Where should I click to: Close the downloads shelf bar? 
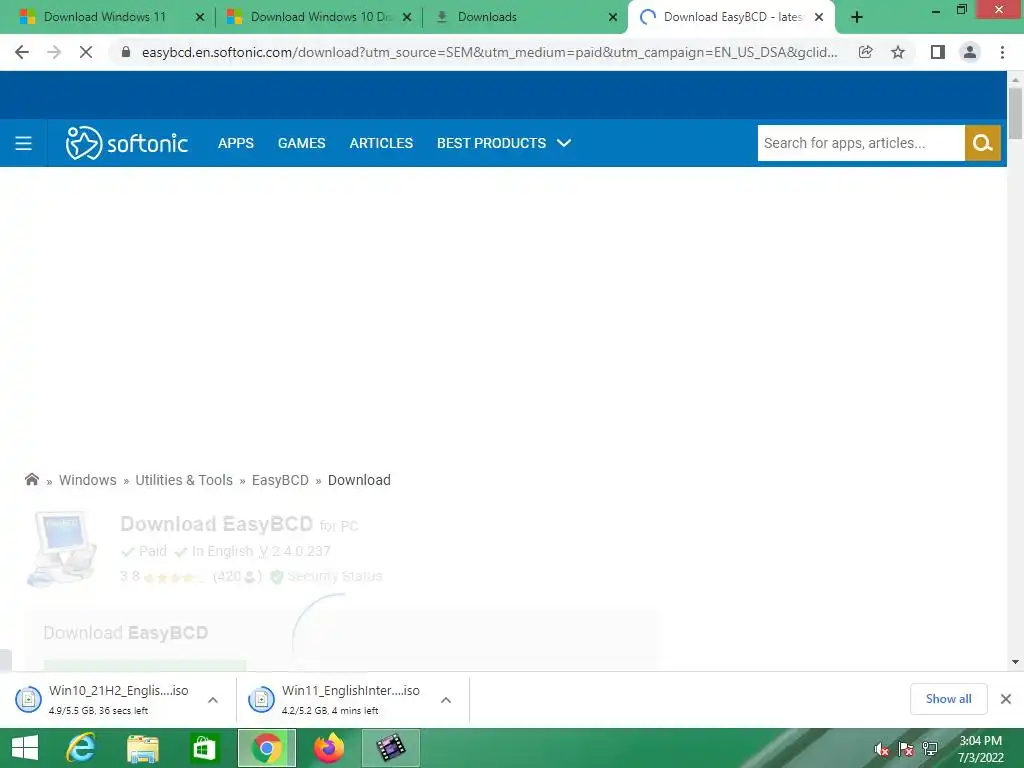pyautogui.click(x=1006, y=699)
